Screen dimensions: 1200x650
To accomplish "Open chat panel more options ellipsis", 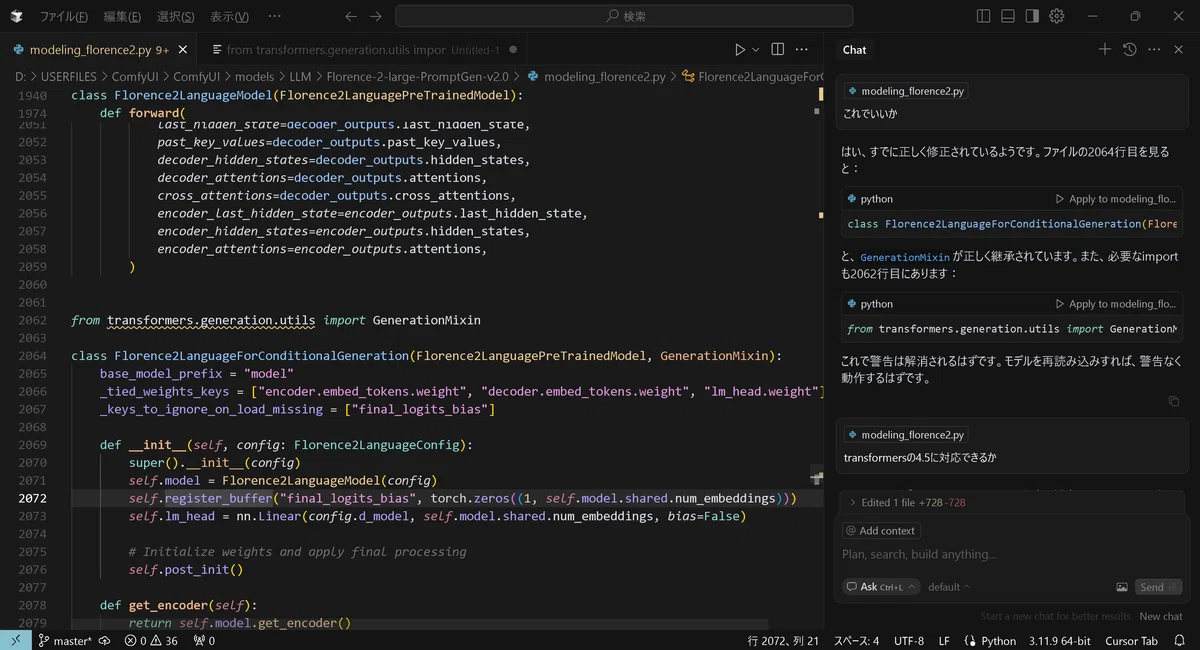I will pos(1154,49).
